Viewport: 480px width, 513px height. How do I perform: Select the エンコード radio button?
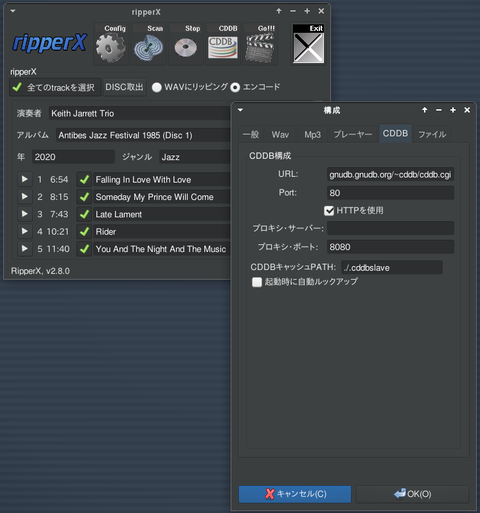tap(235, 87)
